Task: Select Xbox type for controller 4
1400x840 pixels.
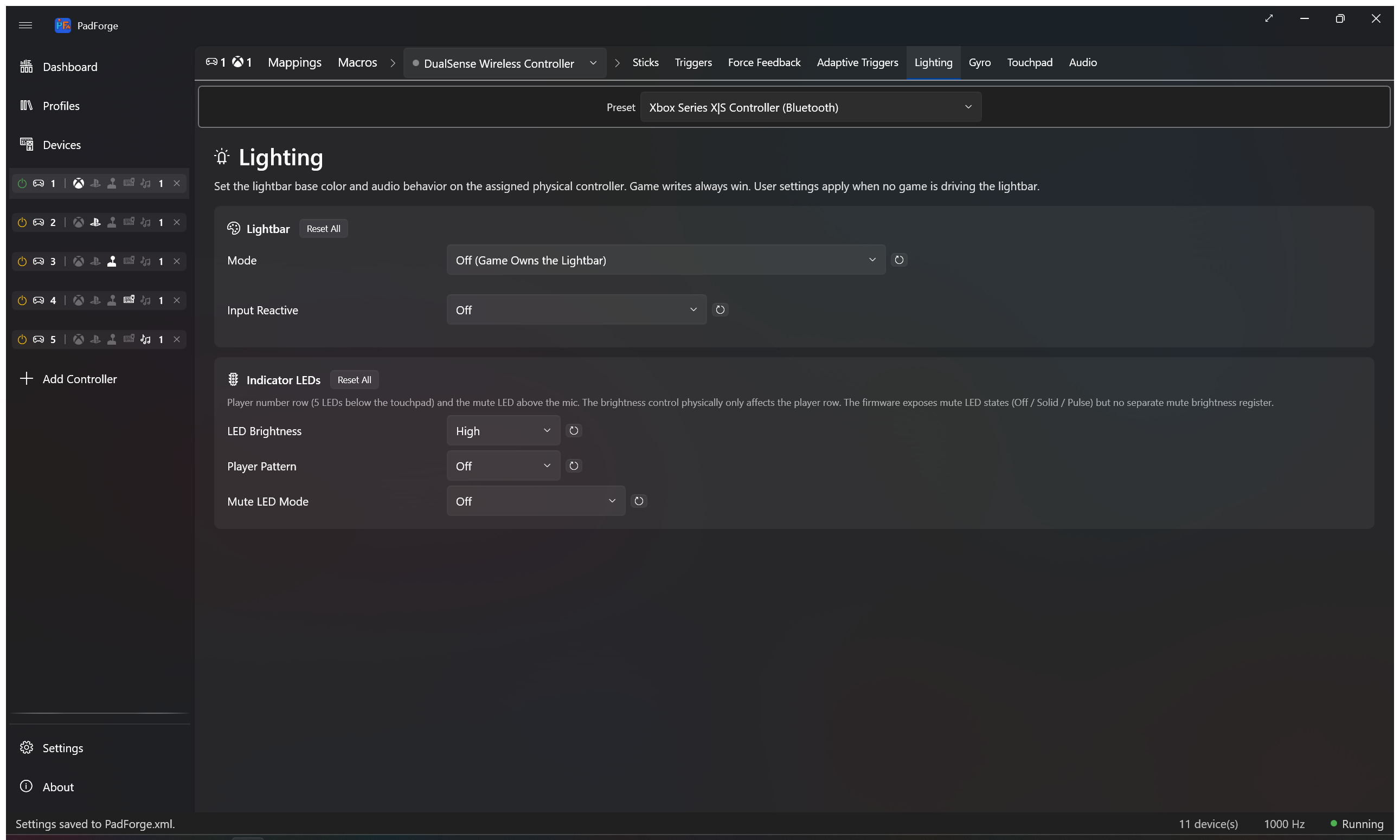Action: (x=79, y=301)
